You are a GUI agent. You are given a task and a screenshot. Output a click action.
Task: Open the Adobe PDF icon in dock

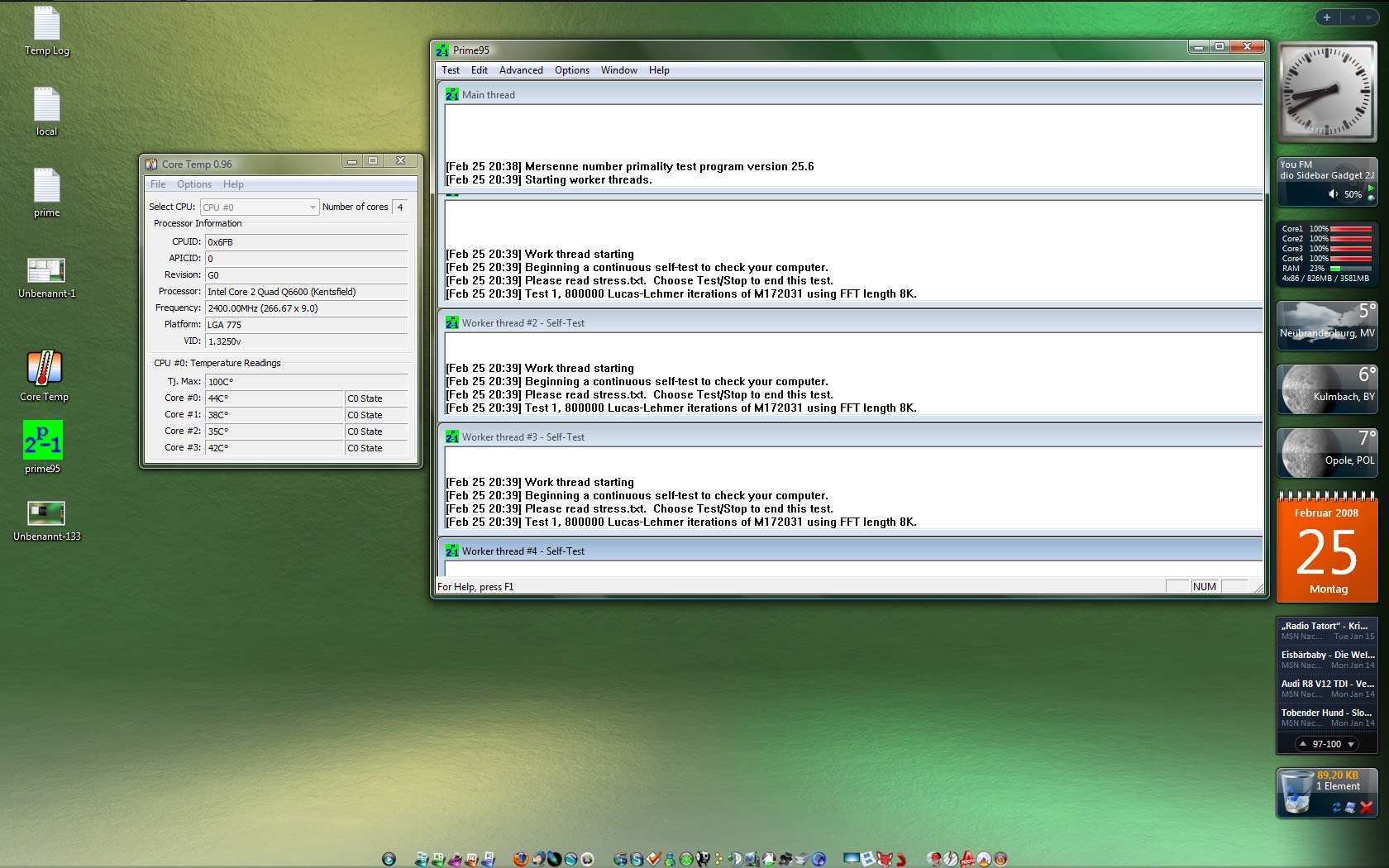(x=967, y=859)
